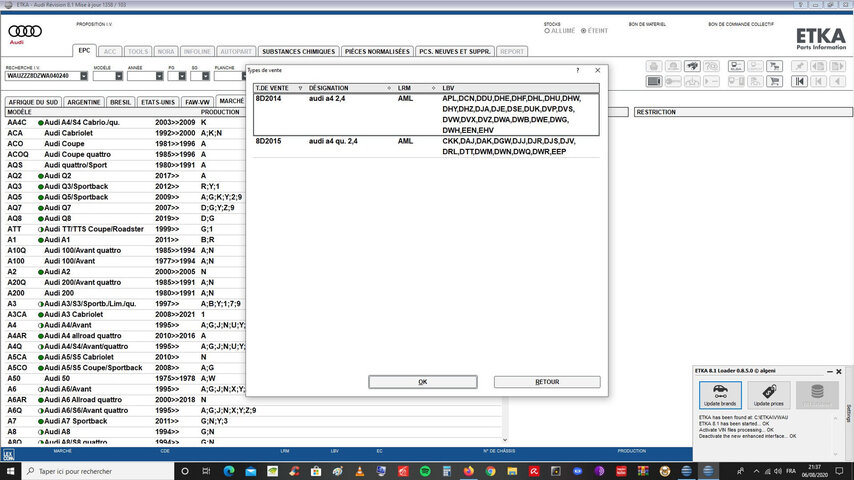
Task: Open Spotify from the taskbar
Action: [x=425, y=471]
